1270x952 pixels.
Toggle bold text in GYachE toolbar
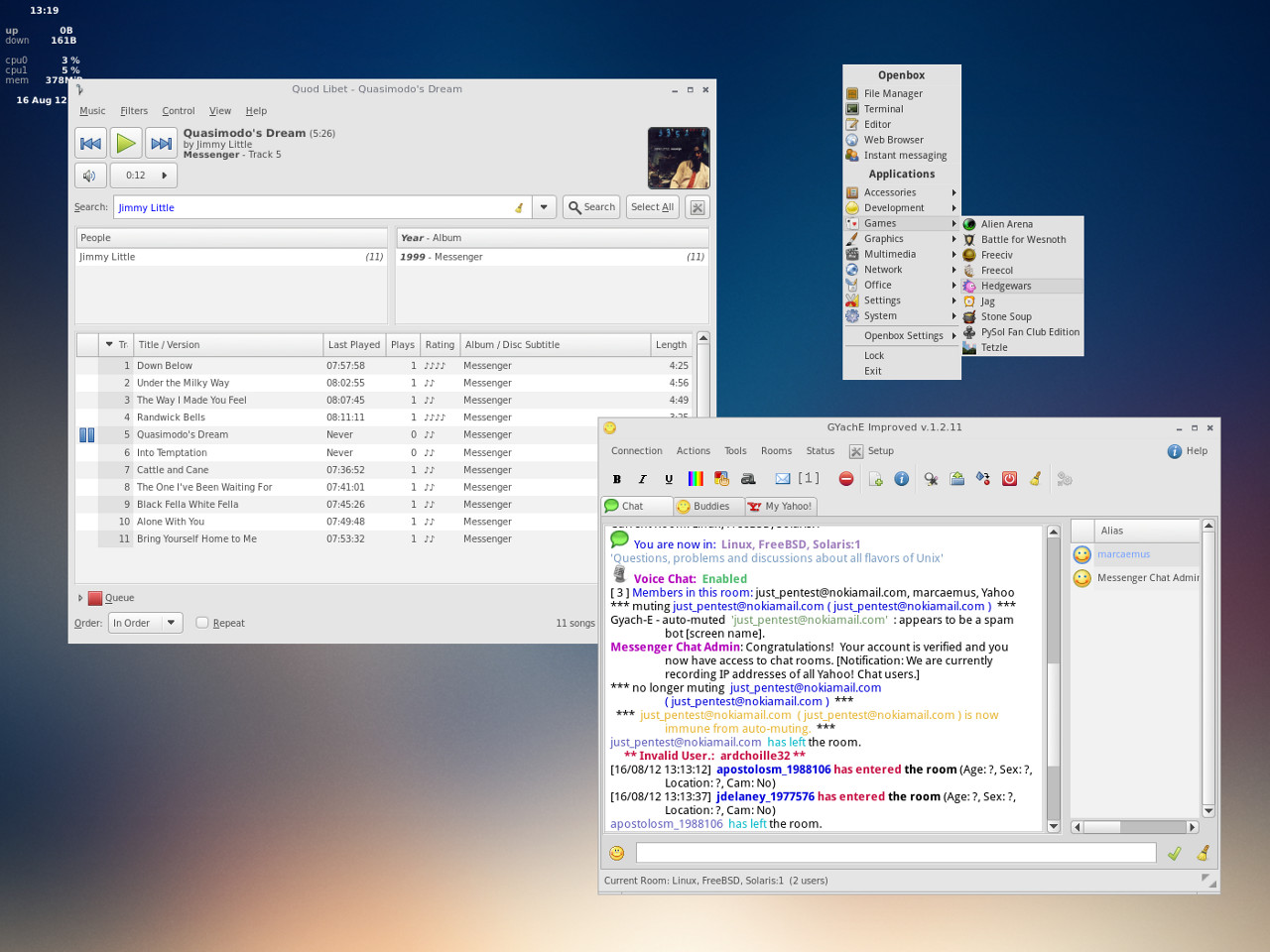(x=617, y=479)
